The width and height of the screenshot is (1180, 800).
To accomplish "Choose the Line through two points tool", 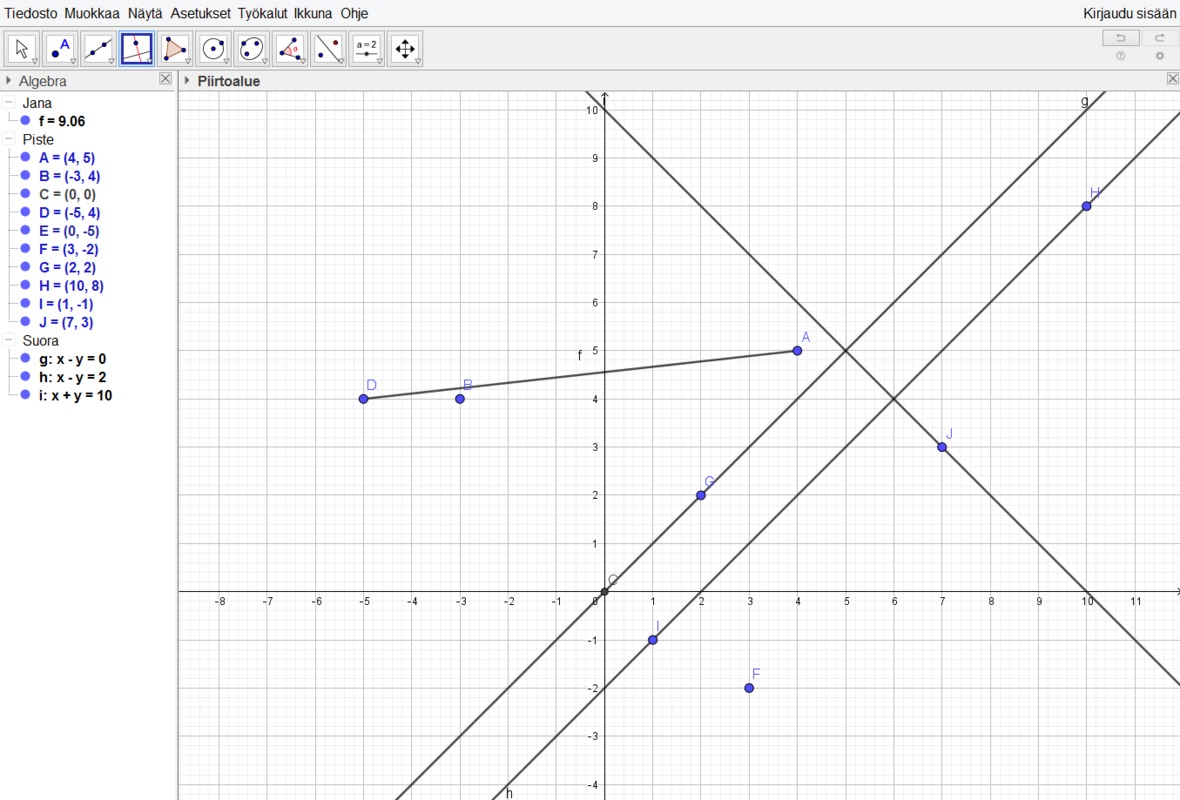I will click(98, 48).
